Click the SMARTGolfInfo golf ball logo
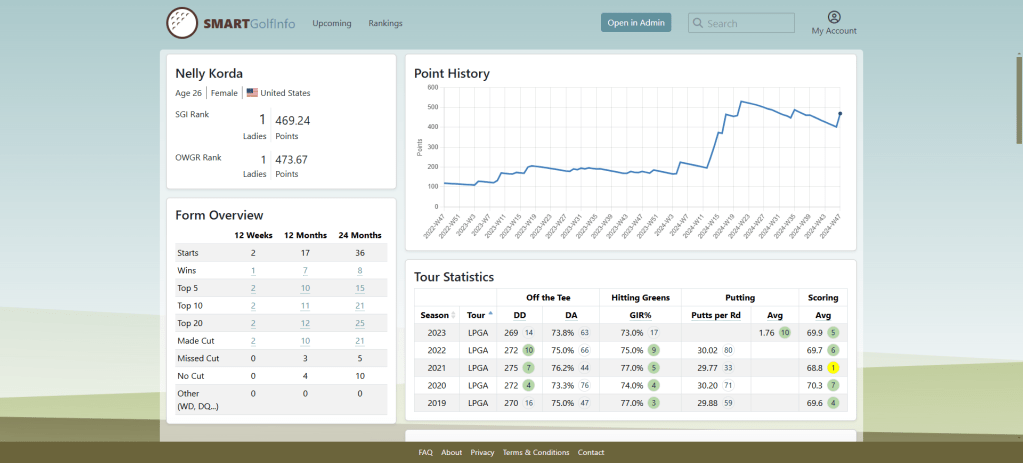Viewport: 1023px width, 463px height. 181,22
